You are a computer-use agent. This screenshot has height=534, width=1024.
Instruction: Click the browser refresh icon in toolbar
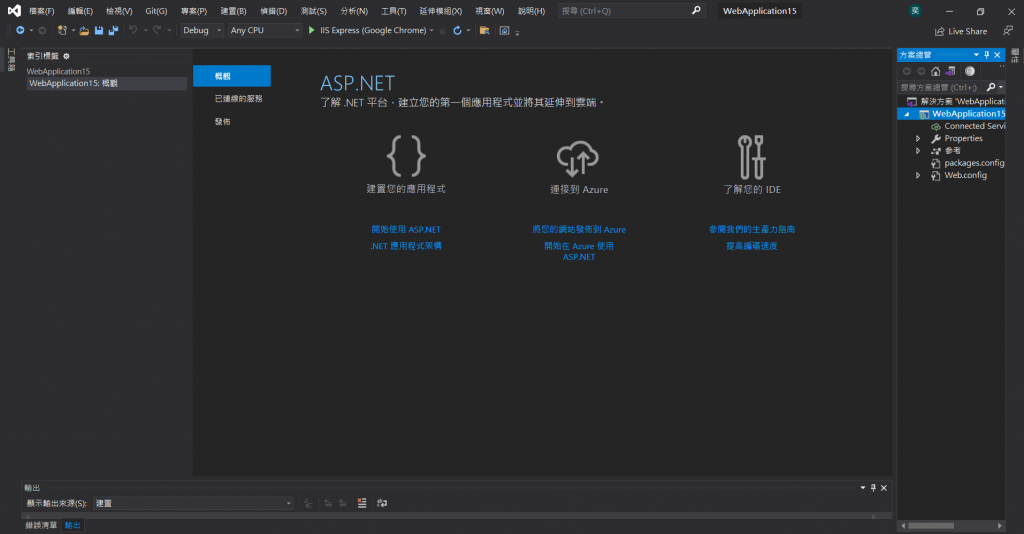click(457, 31)
